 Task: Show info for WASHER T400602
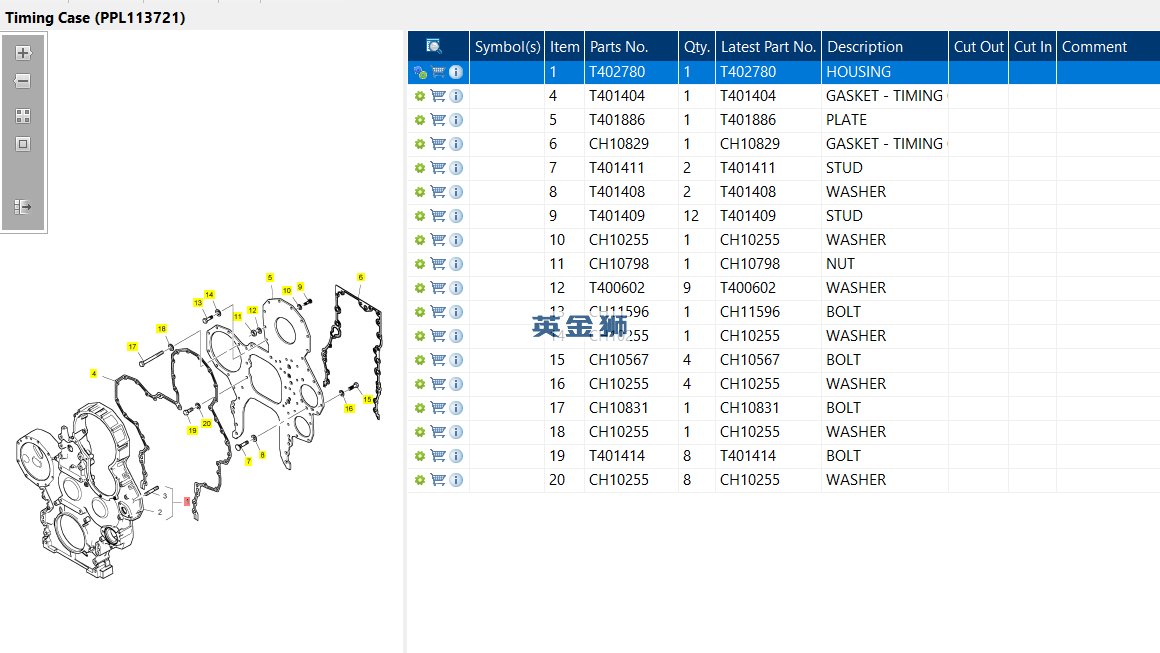[456, 288]
